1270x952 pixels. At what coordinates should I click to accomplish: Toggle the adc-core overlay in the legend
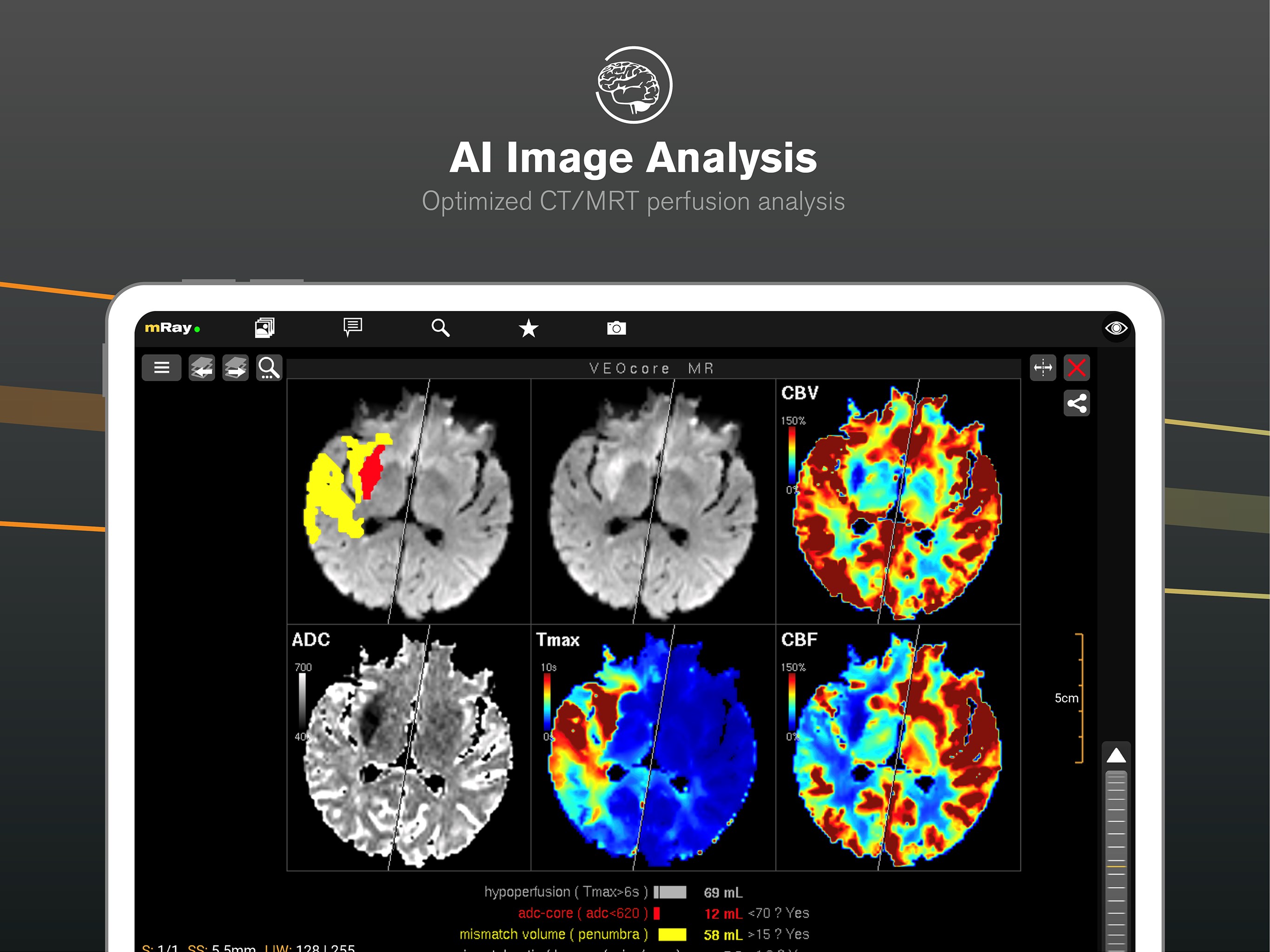pos(656,913)
